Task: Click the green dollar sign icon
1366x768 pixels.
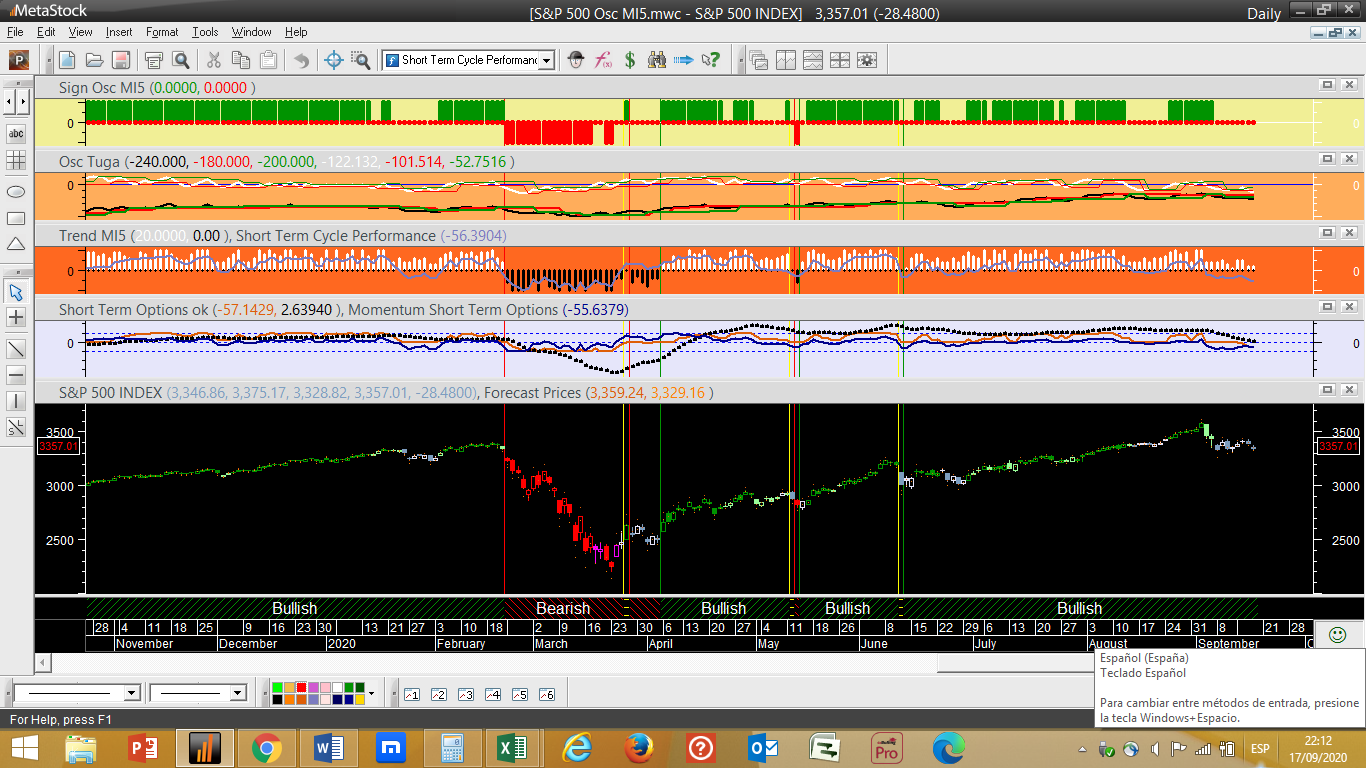Action: pos(630,60)
